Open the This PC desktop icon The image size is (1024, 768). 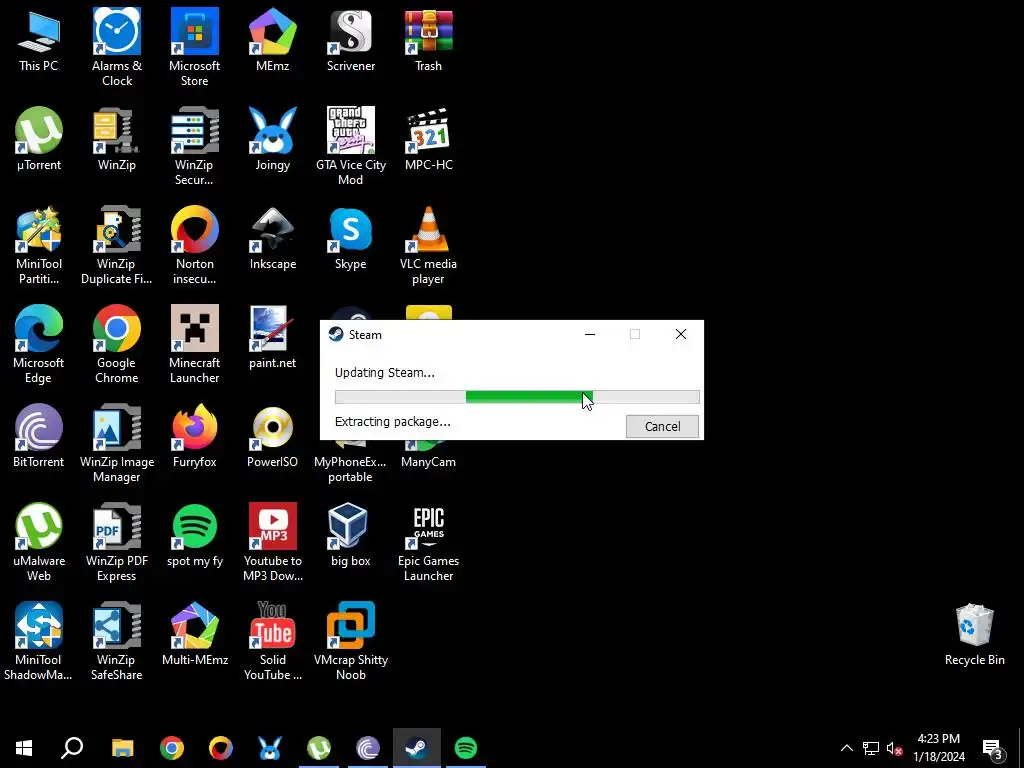click(39, 40)
